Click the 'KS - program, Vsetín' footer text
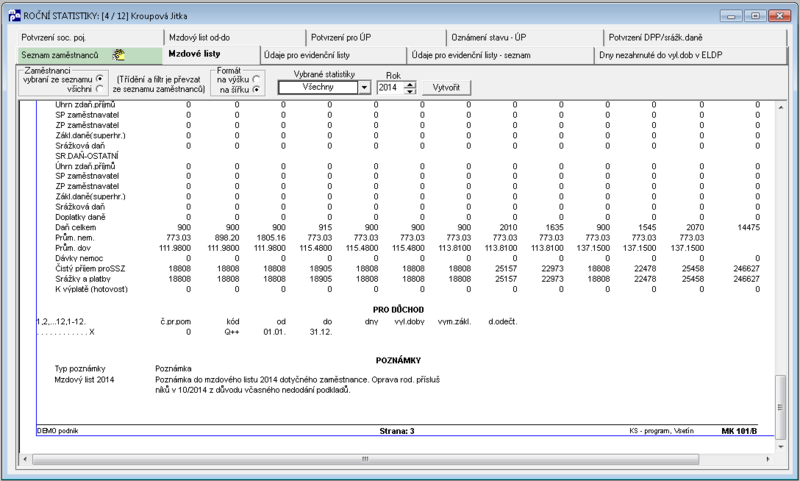This screenshot has height=481, width=800. click(x=662, y=431)
